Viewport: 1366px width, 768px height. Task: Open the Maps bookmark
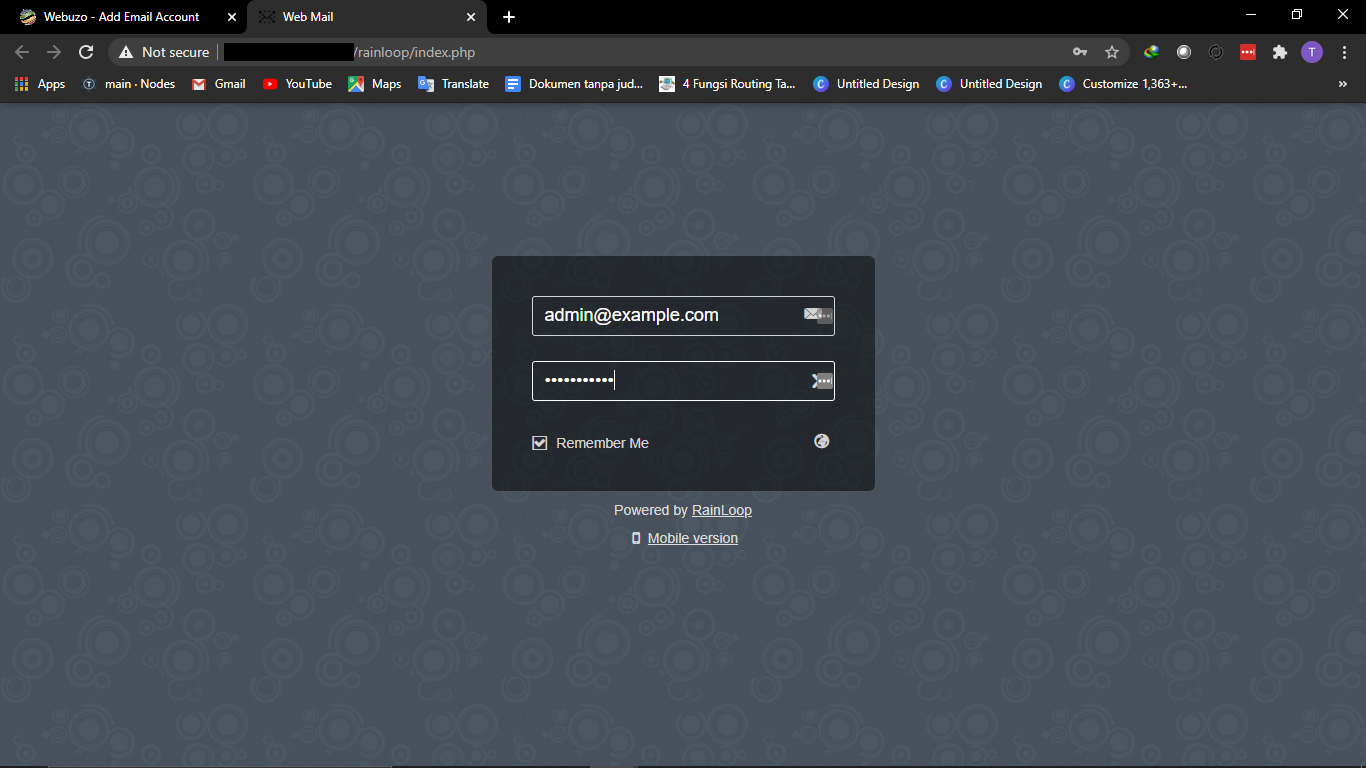point(374,84)
